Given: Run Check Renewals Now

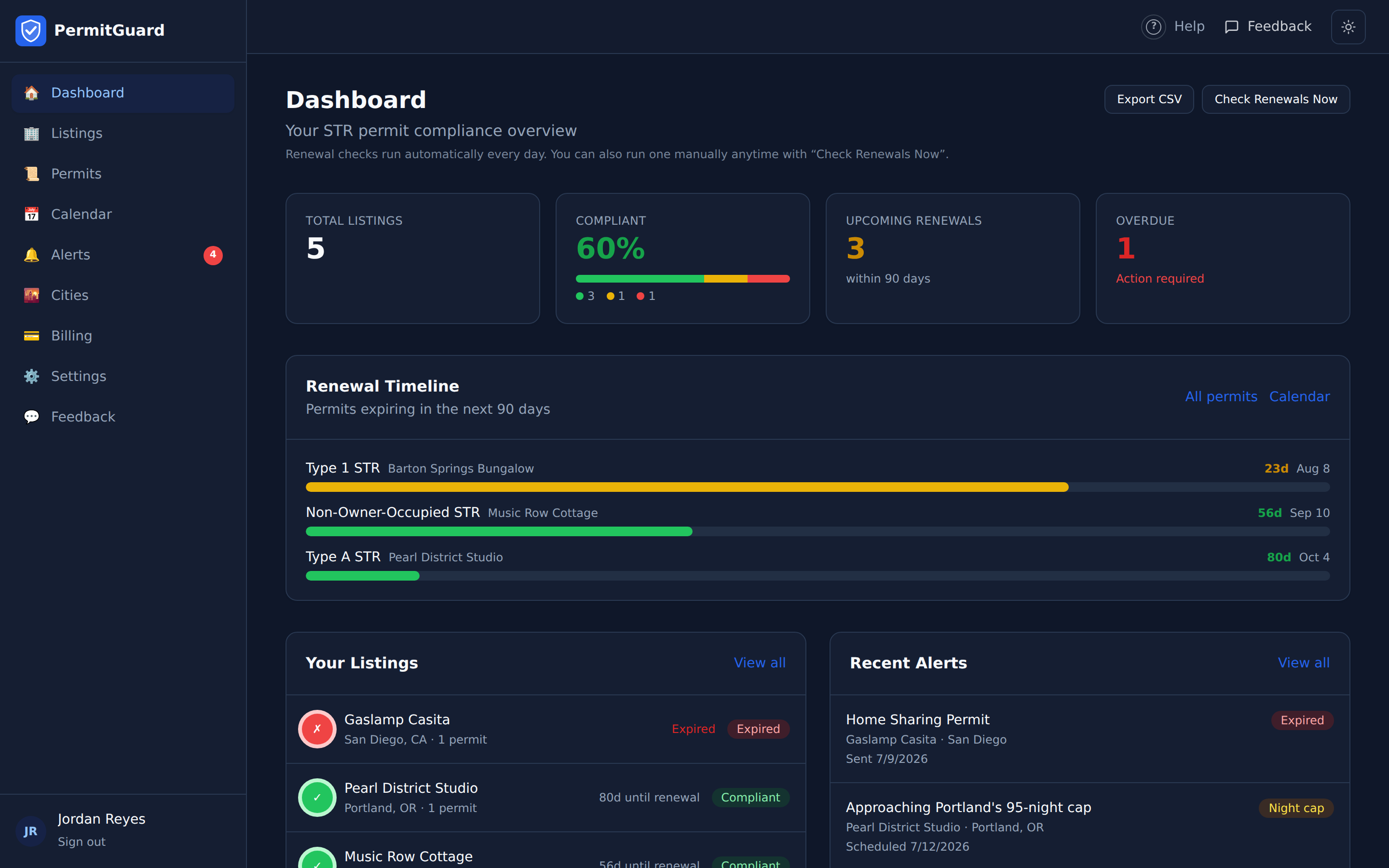Looking at the screenshot, I should click(1276, 99).
